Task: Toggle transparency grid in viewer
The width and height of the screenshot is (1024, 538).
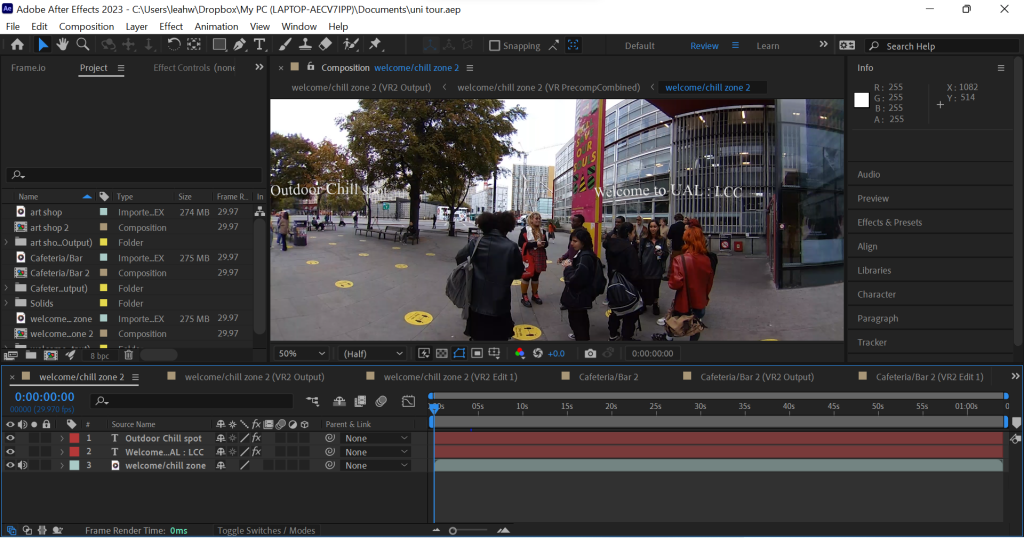Action: click(x=441, y=353)
